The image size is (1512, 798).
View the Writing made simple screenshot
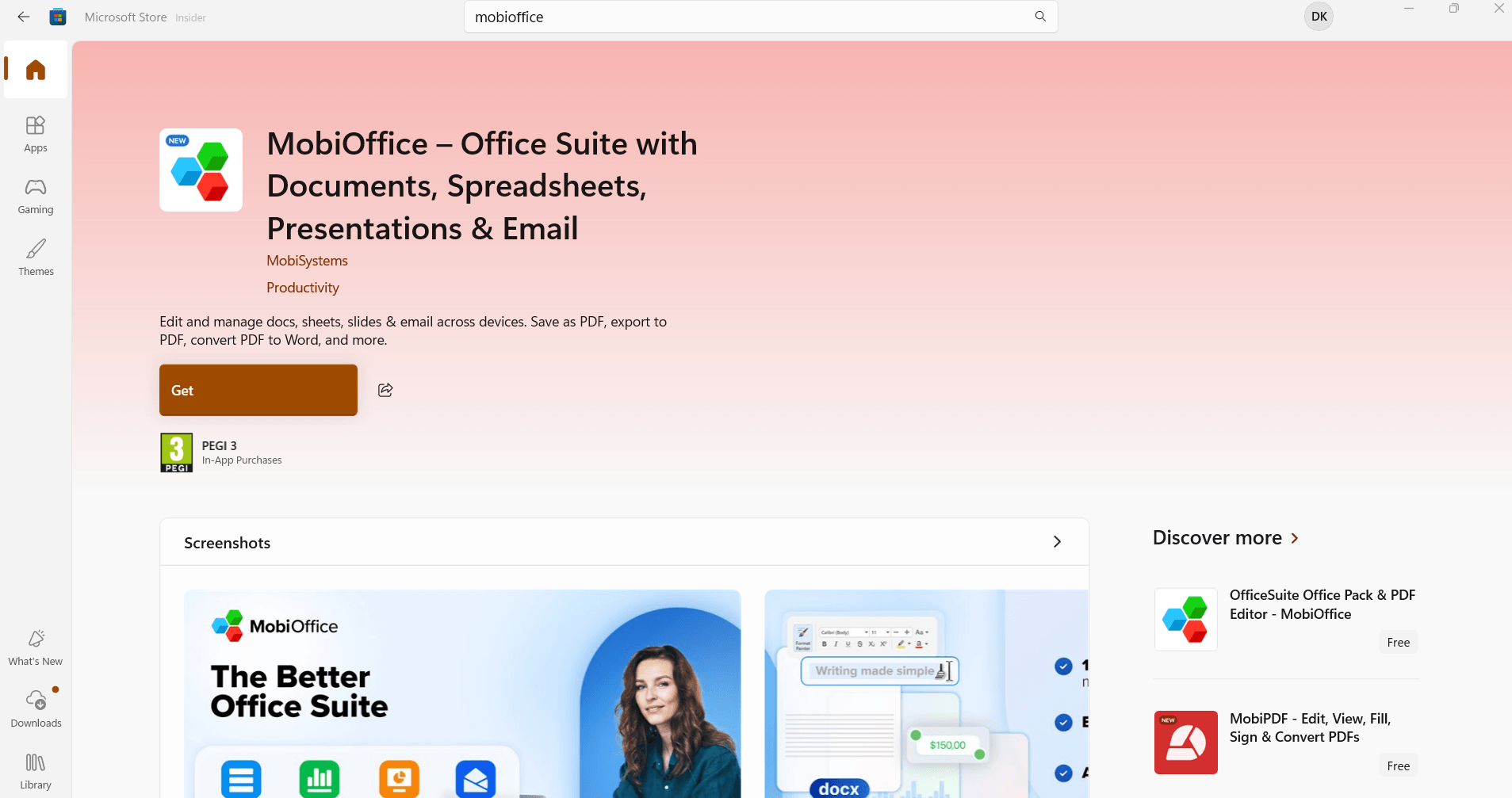(927, 693)
